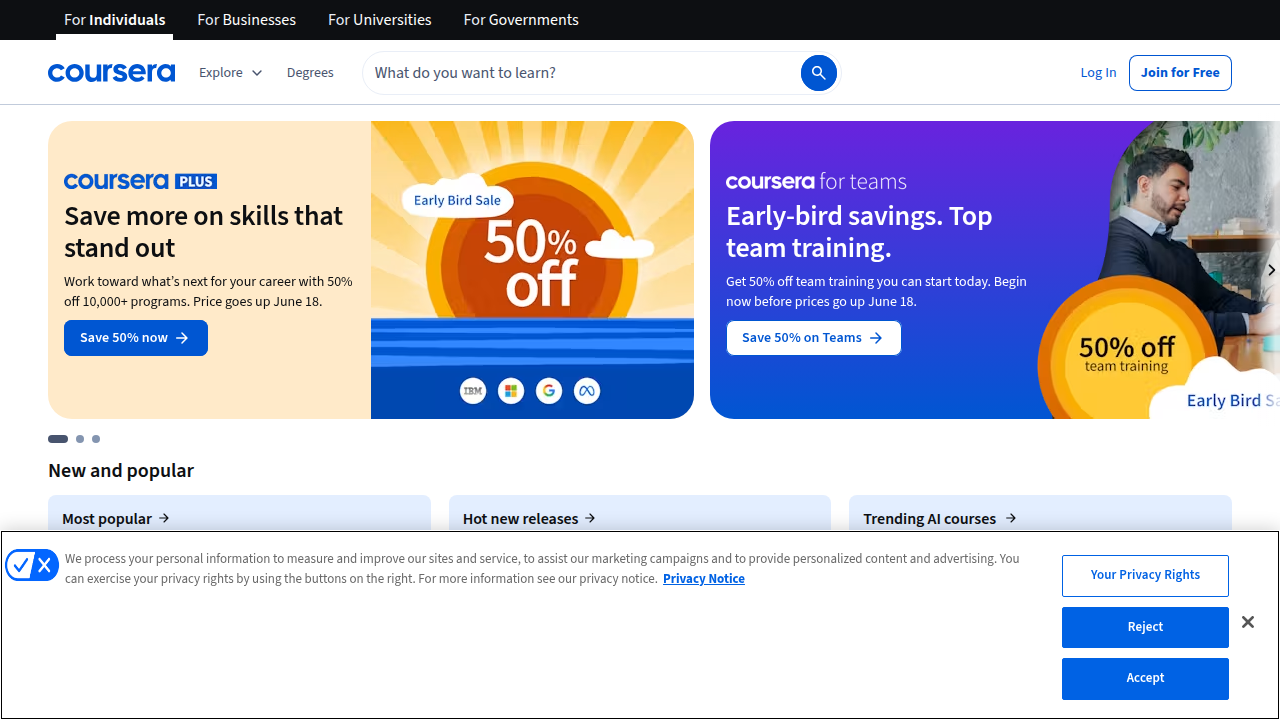1280x720 pixels.
Task: Go to the third carousel slide dot
Action: 96,439
